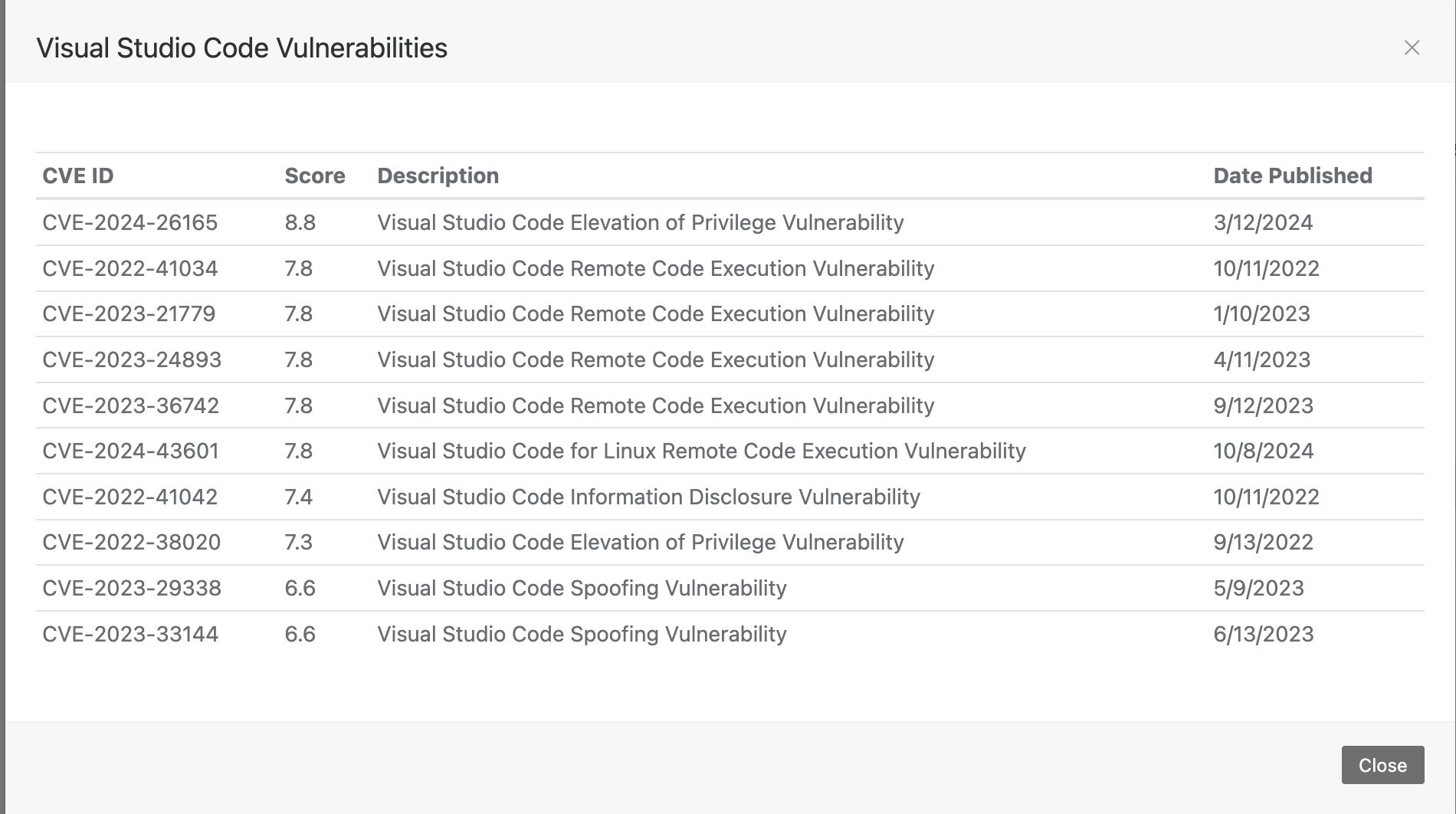Click Spoofing Vulnerability description for CVE-2023-29338
This screenshot has height=814, width=1456.
pos(582,588)
